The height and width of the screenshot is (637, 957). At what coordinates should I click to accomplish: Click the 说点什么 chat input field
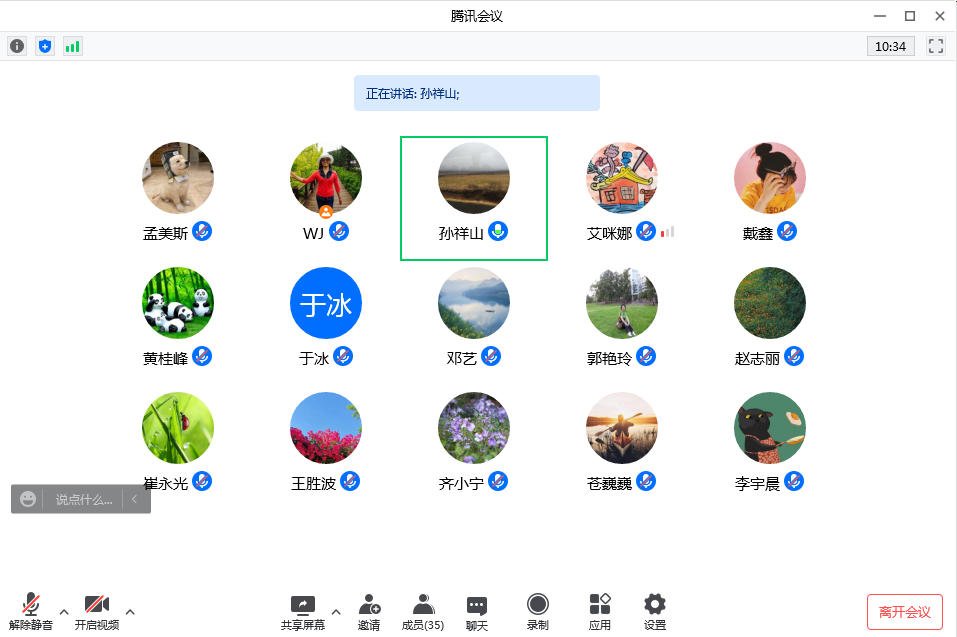(83, 499)
